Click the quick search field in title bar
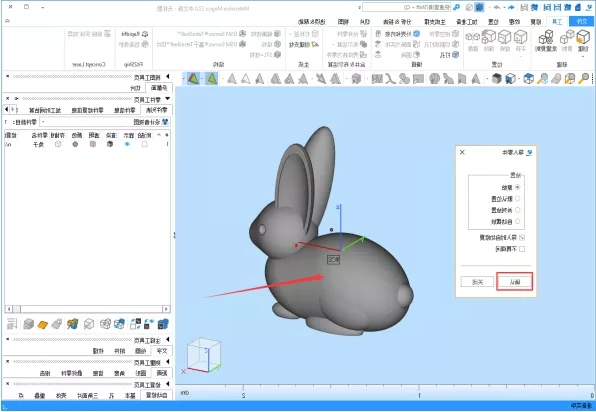This screenshot has width=596, height=412. coord(406,7)
